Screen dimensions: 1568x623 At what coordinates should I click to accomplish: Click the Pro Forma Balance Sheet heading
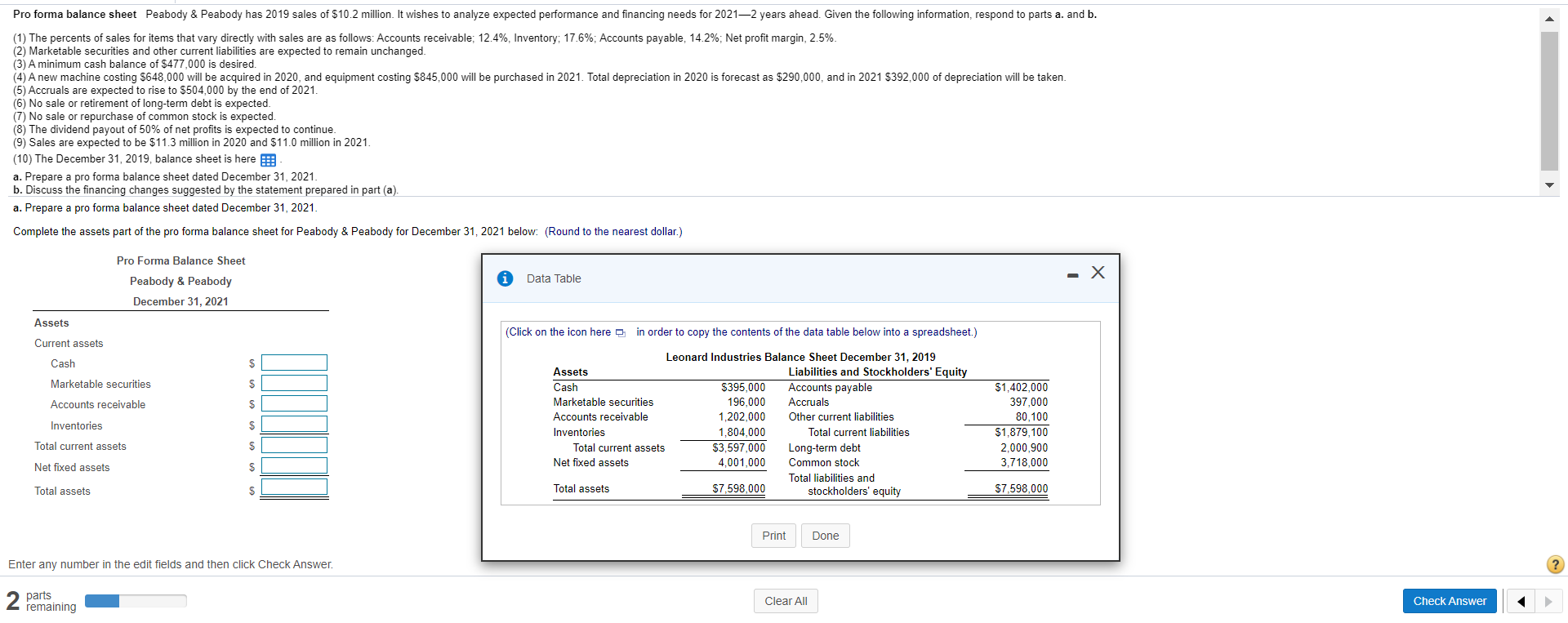[x=180, y=260]
